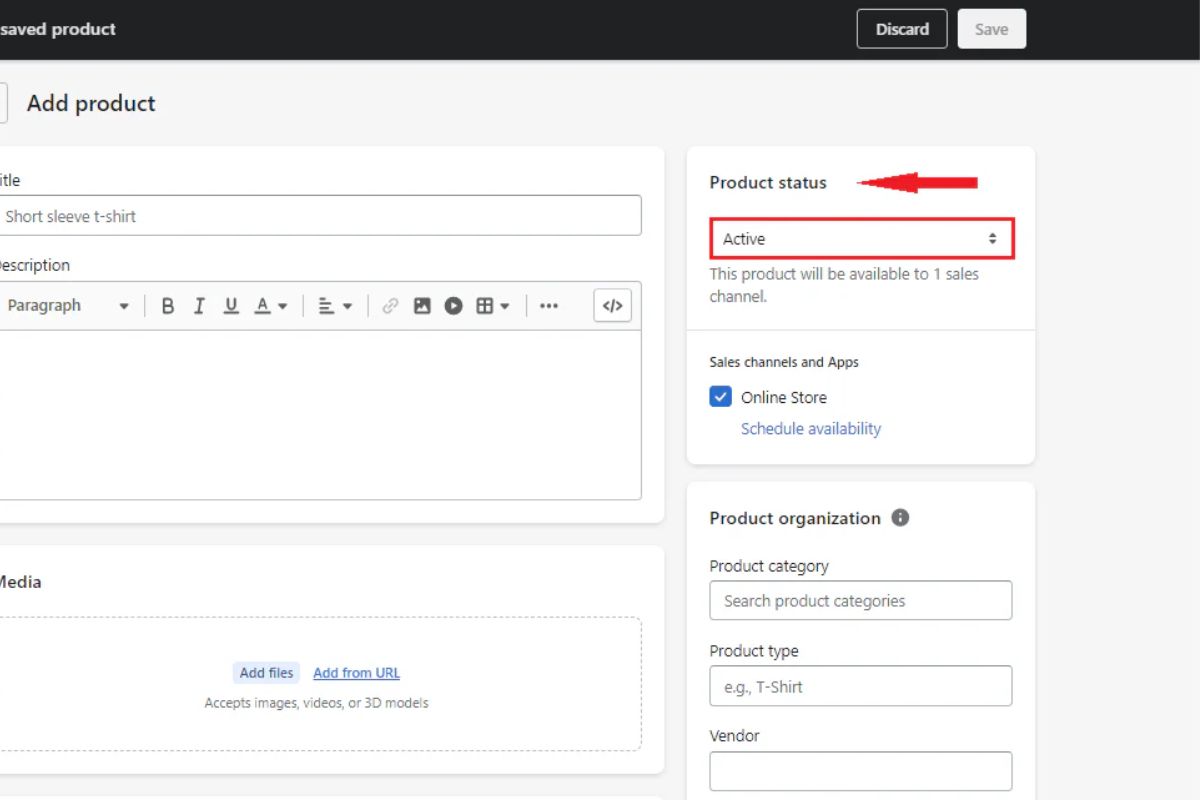Image resolution: width=1200 pixels, height=800 pixels.
Task: Insert an image via the editor toolbar
Action: point(422,306)
